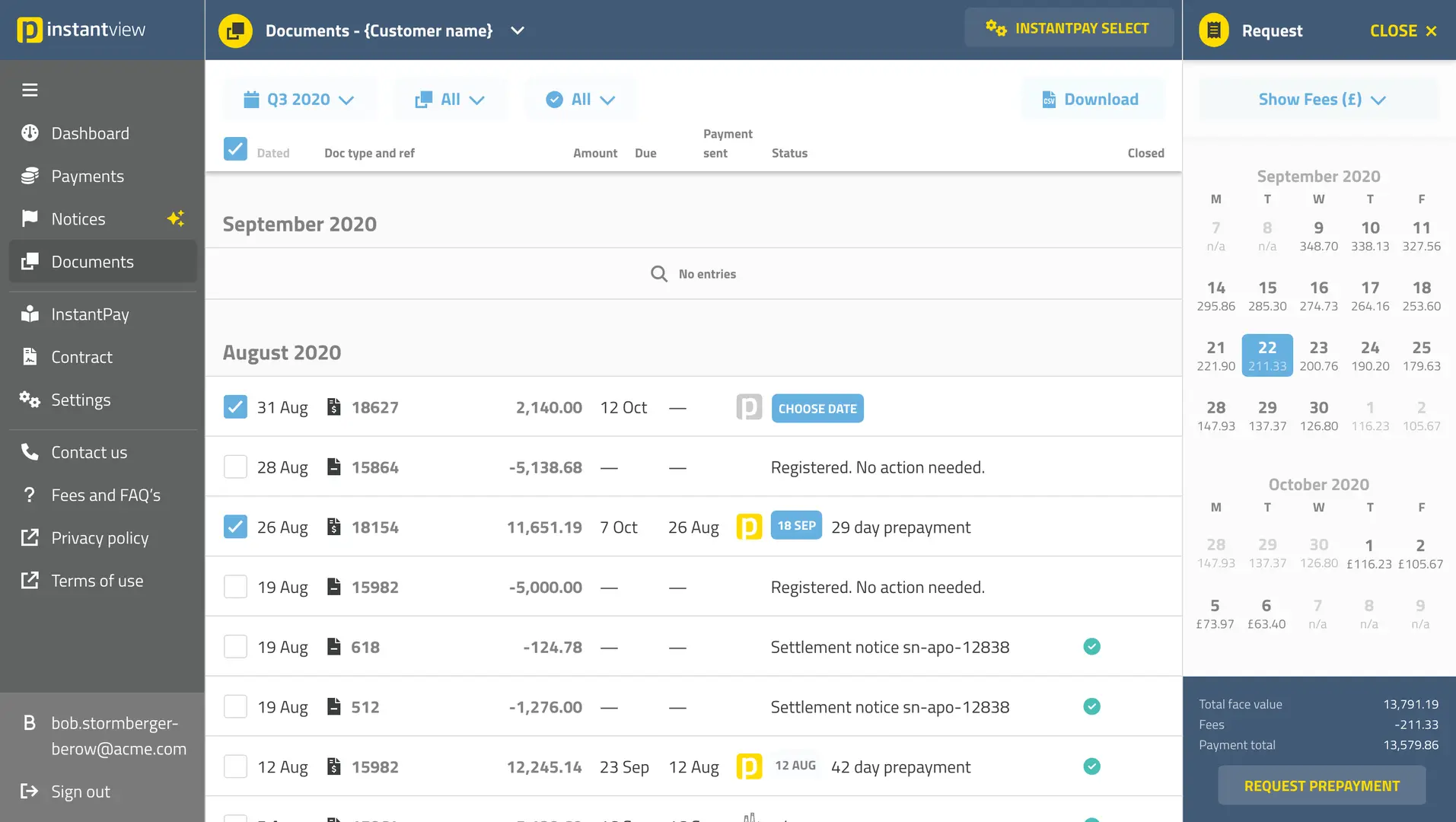Expand the Documents customer name dropdown
The height and width of the screenshot is (822, 1456).
[518, 30]
